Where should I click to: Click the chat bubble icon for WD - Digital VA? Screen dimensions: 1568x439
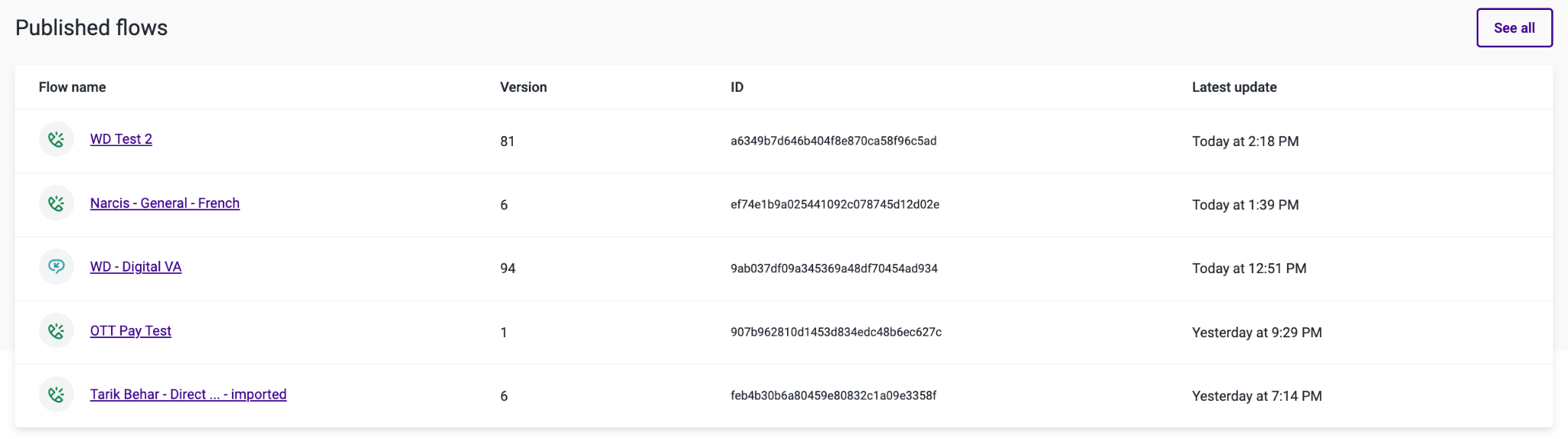click(x=56, y=267)
